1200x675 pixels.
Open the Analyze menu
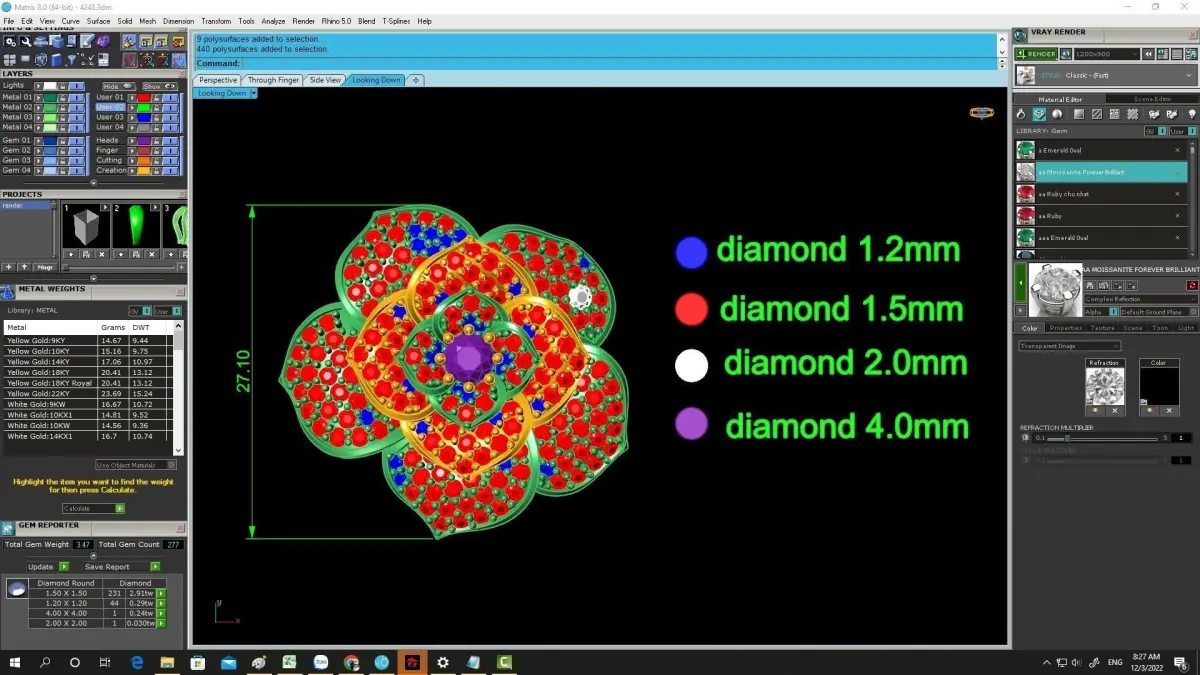273,21
